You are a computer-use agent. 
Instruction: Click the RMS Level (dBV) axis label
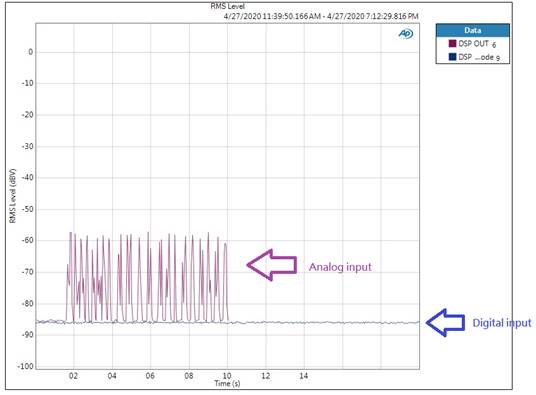point(13,196)
